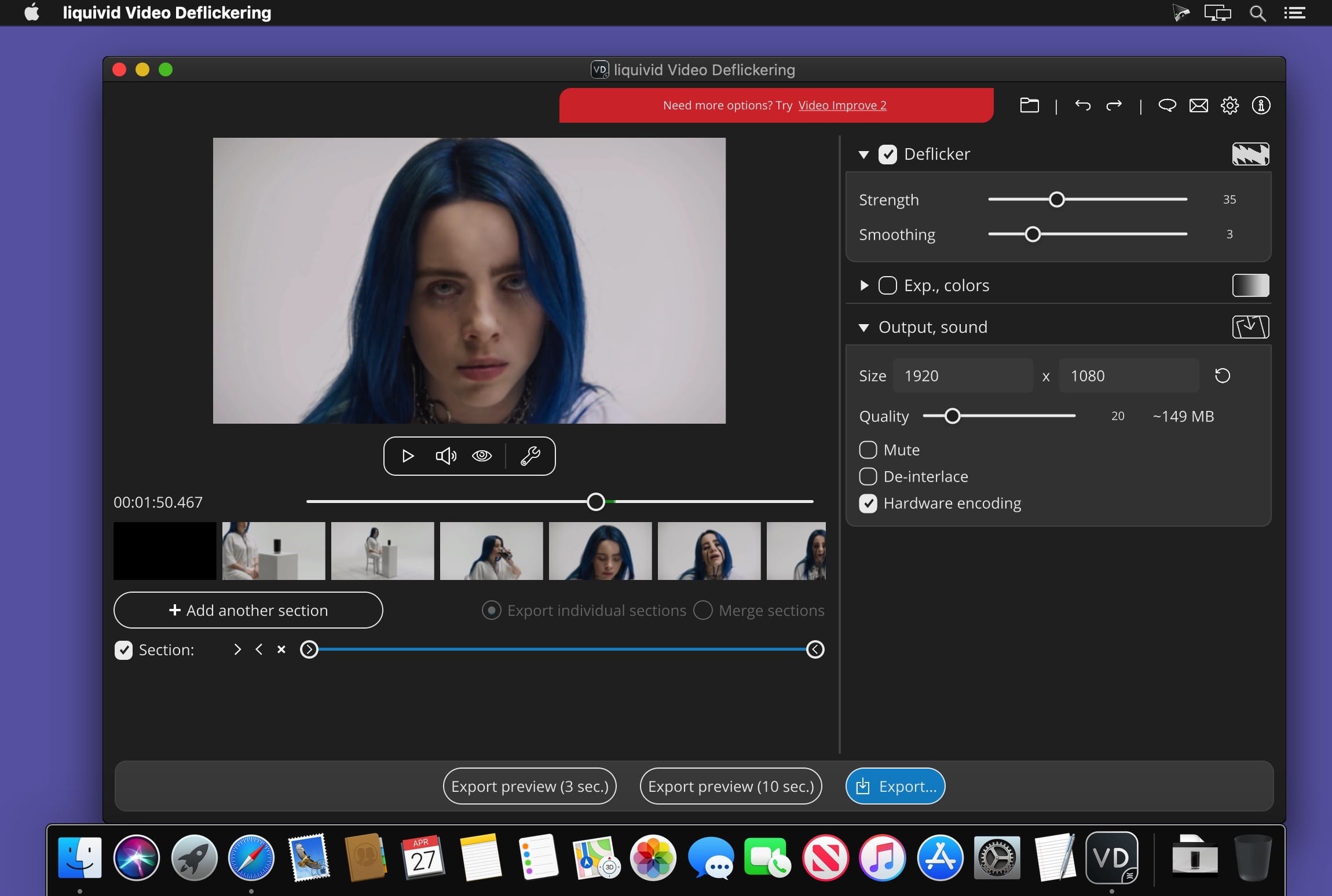This screenshot has height=896, width=1332.
Task: Uncheck Hardware encoding
Action: point(868,503)
